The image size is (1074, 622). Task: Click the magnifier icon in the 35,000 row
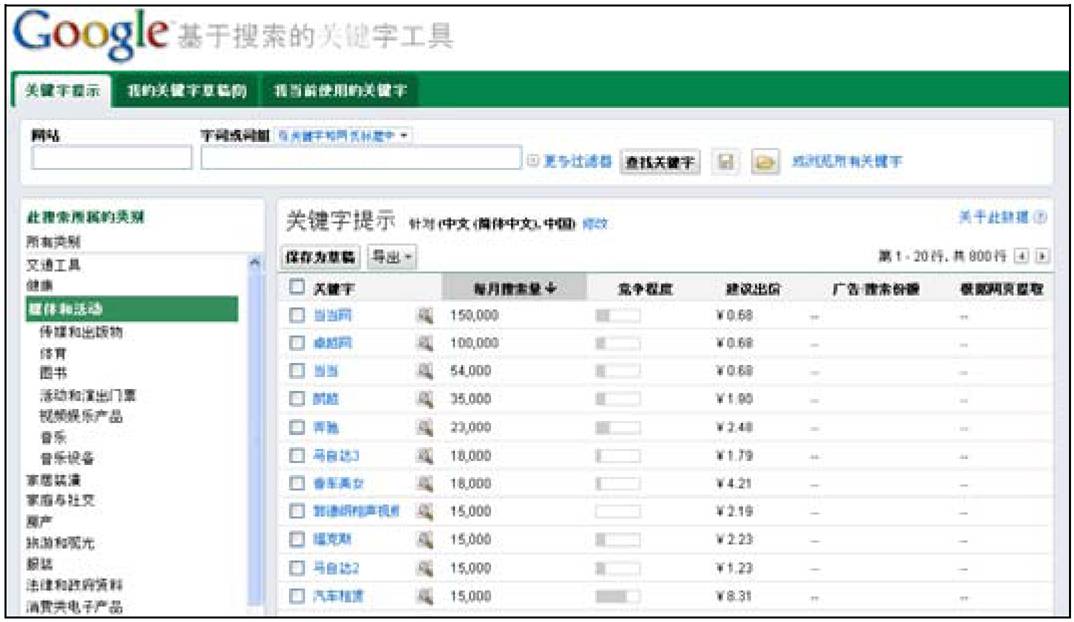(425, 399)
